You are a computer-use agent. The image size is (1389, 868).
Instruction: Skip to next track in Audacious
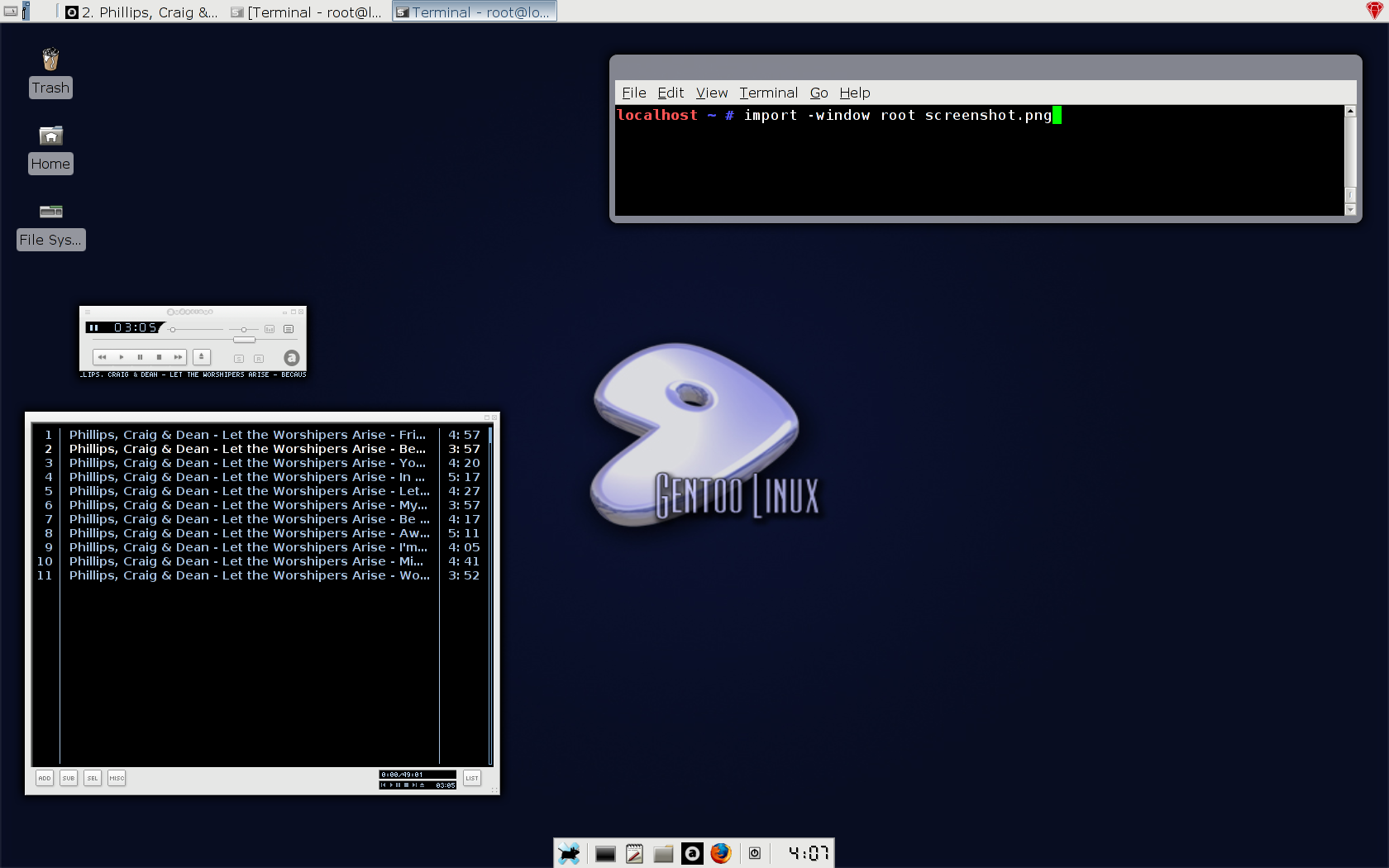coord(178,357)
